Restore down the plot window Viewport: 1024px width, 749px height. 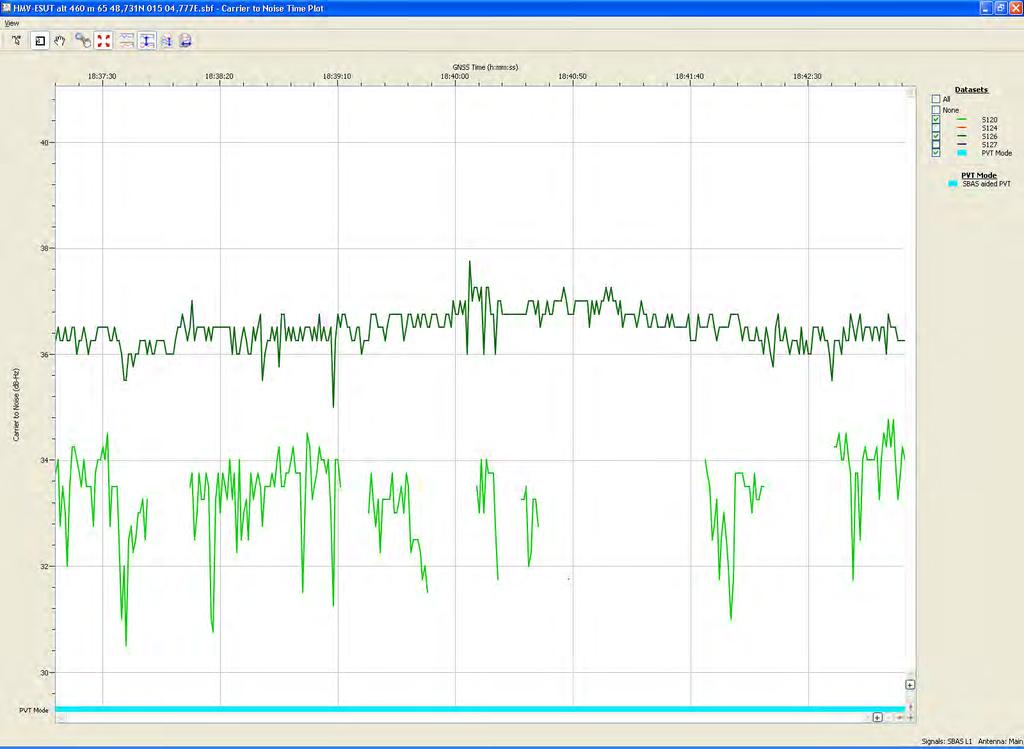pos(1000,8)
